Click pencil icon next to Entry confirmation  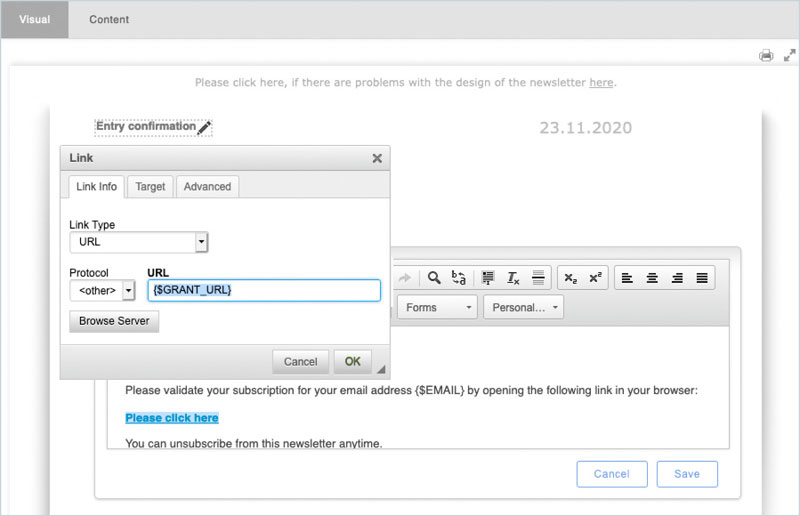(x=204, y=128)
